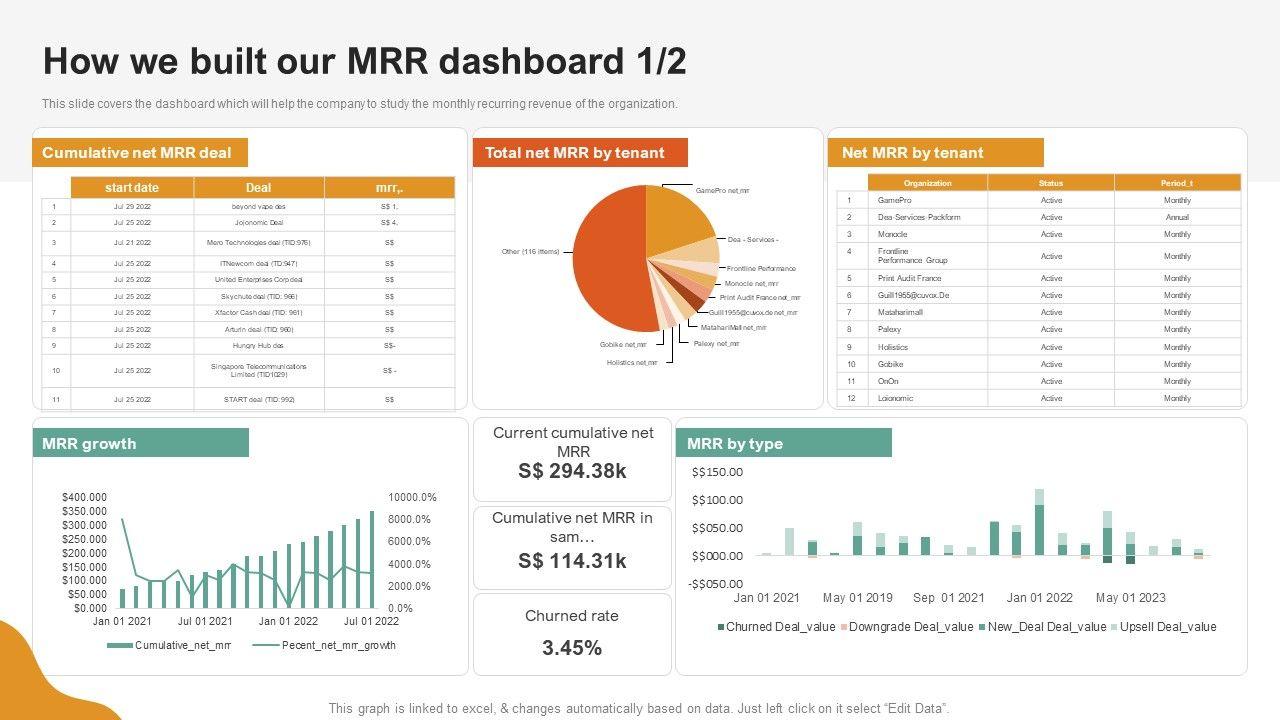Select the "10000.0%" axis label in MRR growth
Viewport: 1280px width, 720px height.
pos(413,497)
